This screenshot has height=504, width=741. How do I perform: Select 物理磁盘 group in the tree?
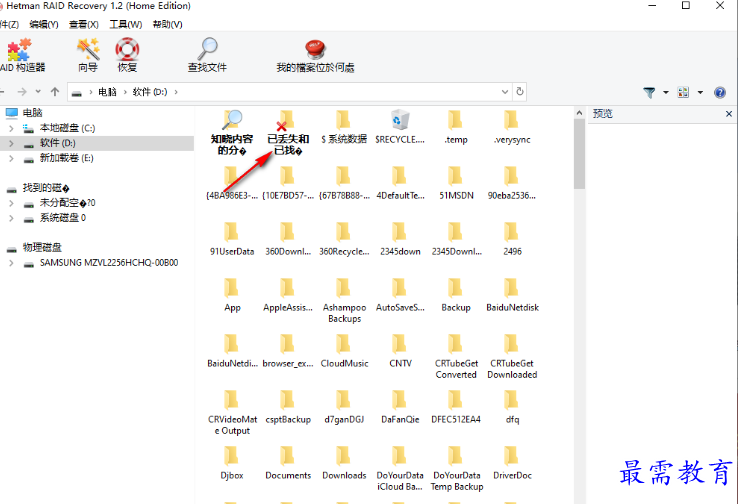pos(42,248)
